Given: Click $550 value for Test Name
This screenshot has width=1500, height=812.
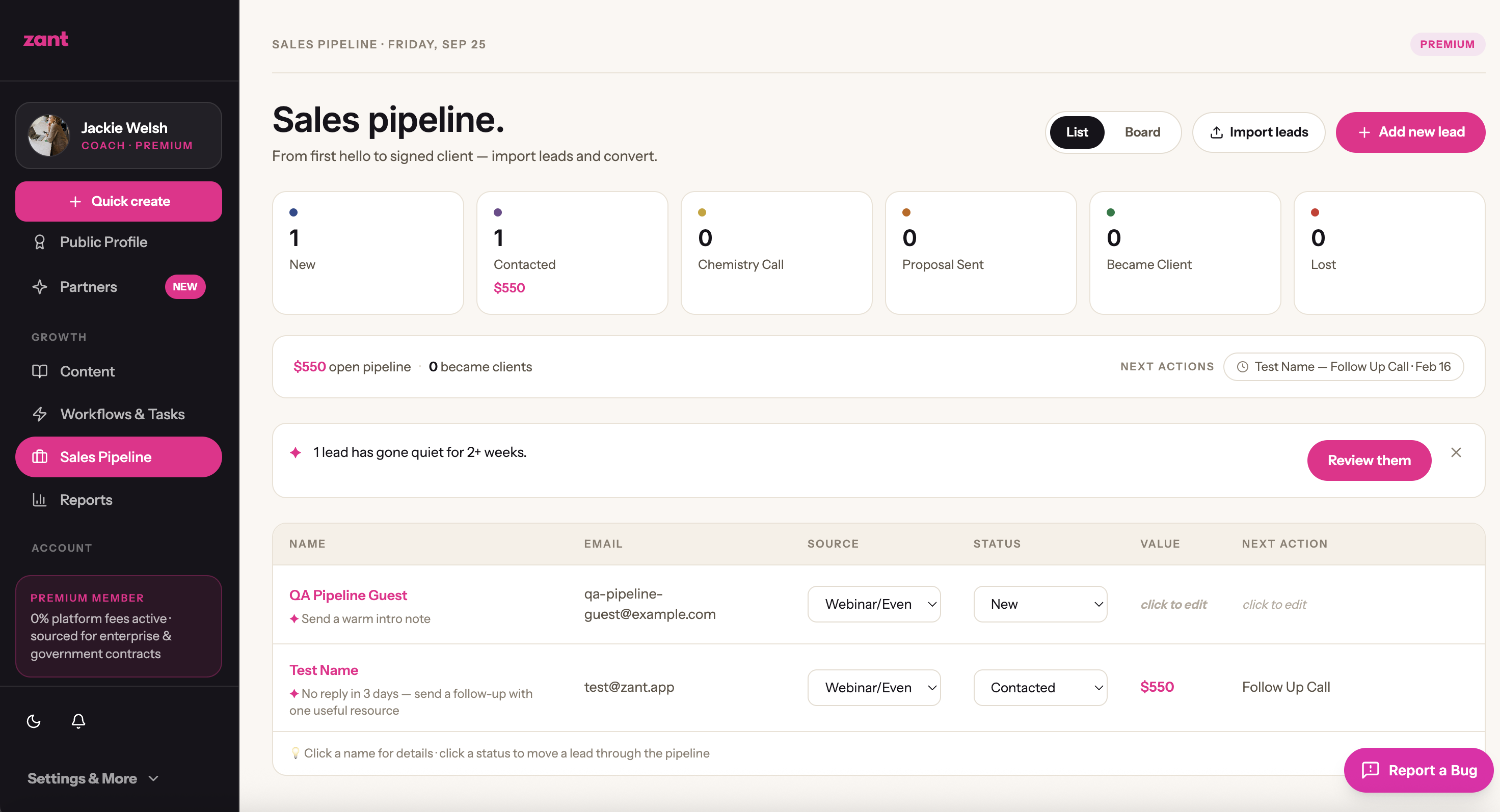Looking at the screenshot, I should point(1157,687).
